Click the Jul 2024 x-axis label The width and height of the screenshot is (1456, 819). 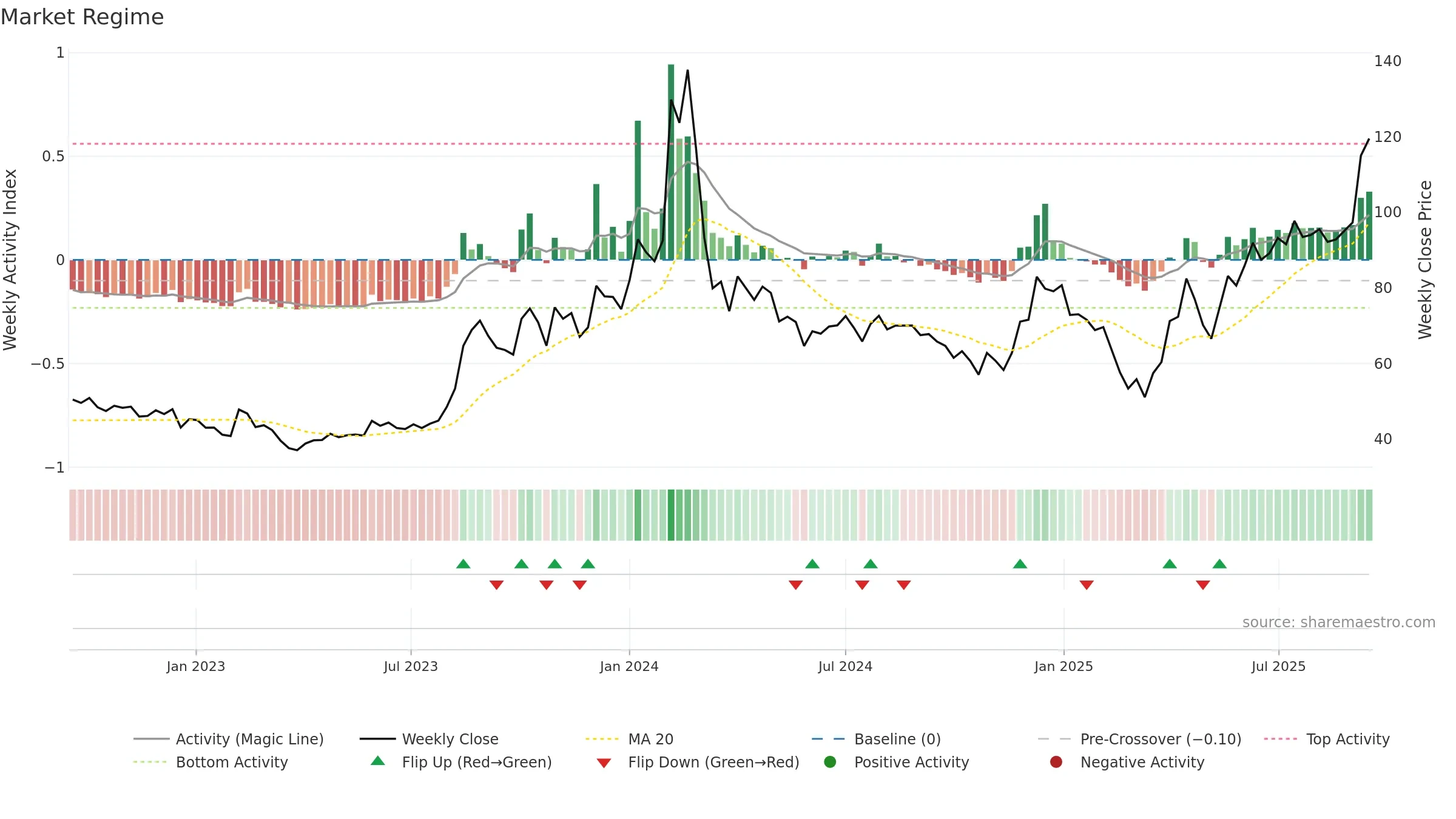tap(845, 666)
